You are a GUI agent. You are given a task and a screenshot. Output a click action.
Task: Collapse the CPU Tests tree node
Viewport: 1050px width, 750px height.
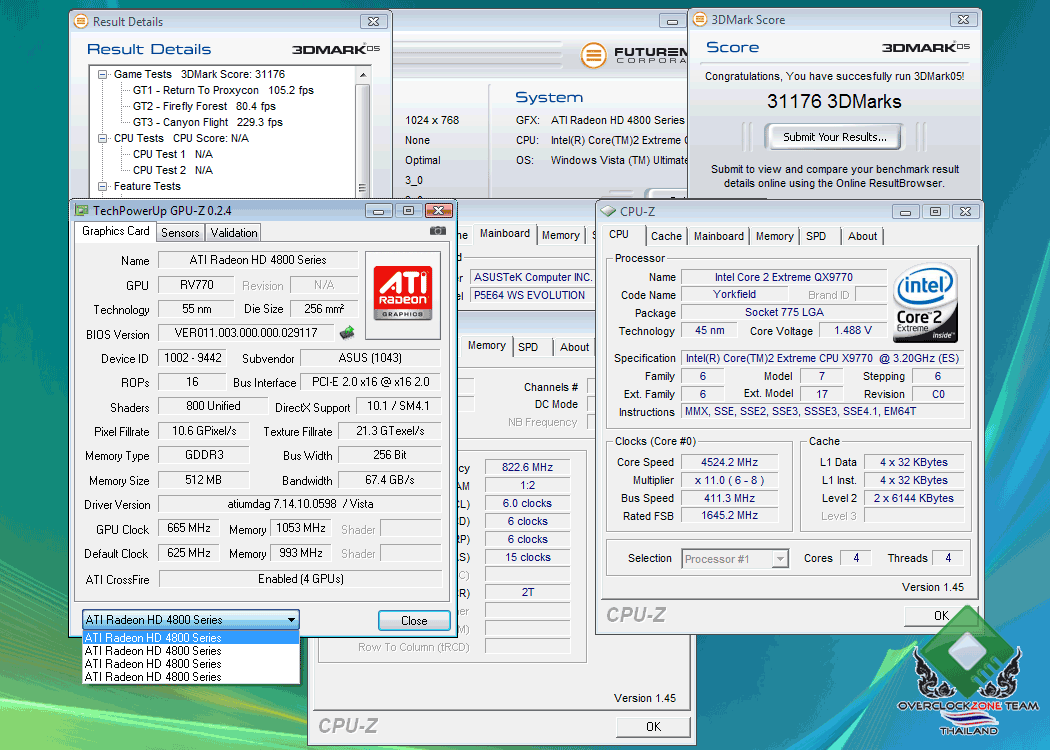(x=102, y=139)
